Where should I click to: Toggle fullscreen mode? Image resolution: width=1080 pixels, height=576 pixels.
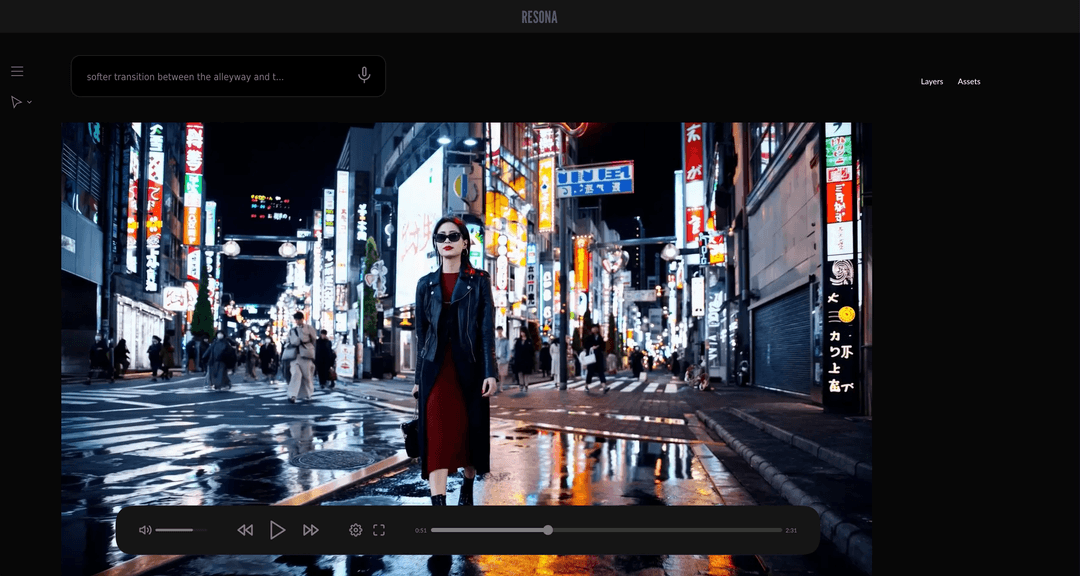click(379, 530)
